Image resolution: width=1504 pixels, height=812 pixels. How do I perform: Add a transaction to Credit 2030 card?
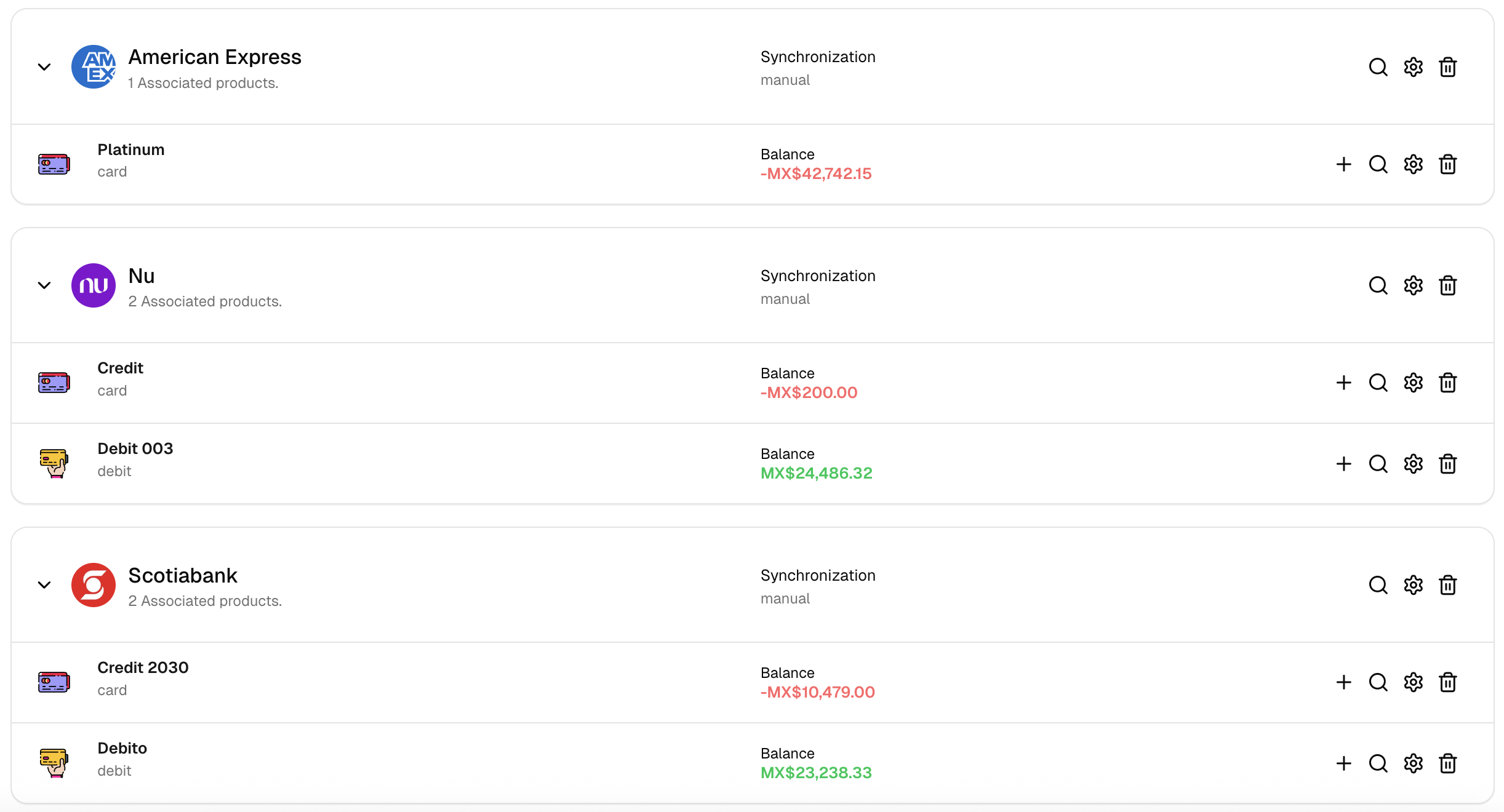(x=1343, y=682)
